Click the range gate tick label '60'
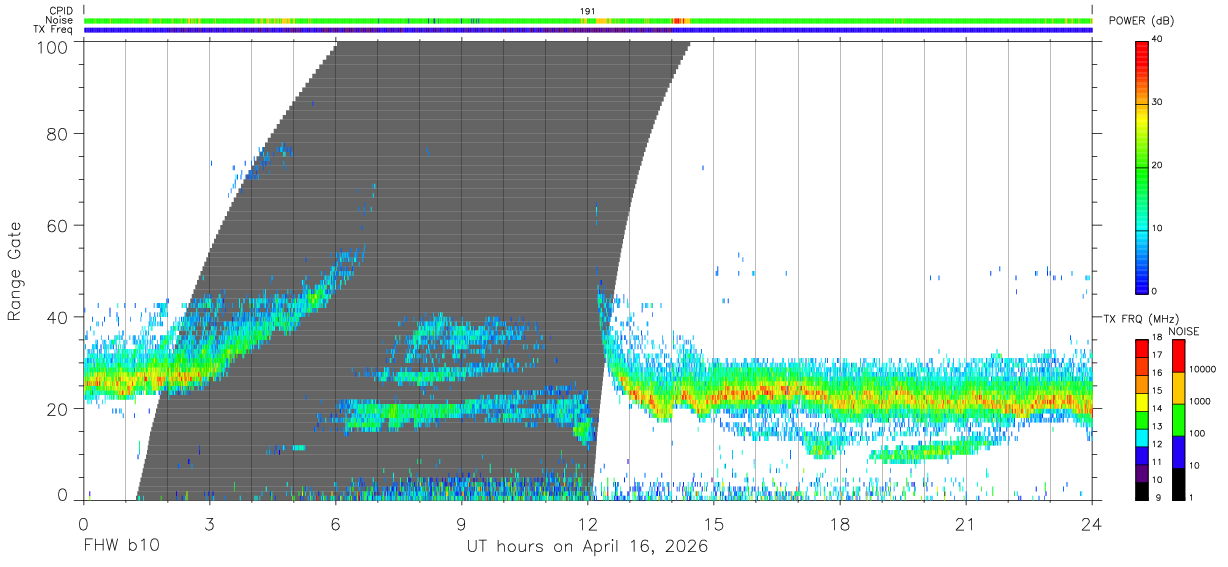This screenshot has width=1228, height=567. tap(59, 225)
